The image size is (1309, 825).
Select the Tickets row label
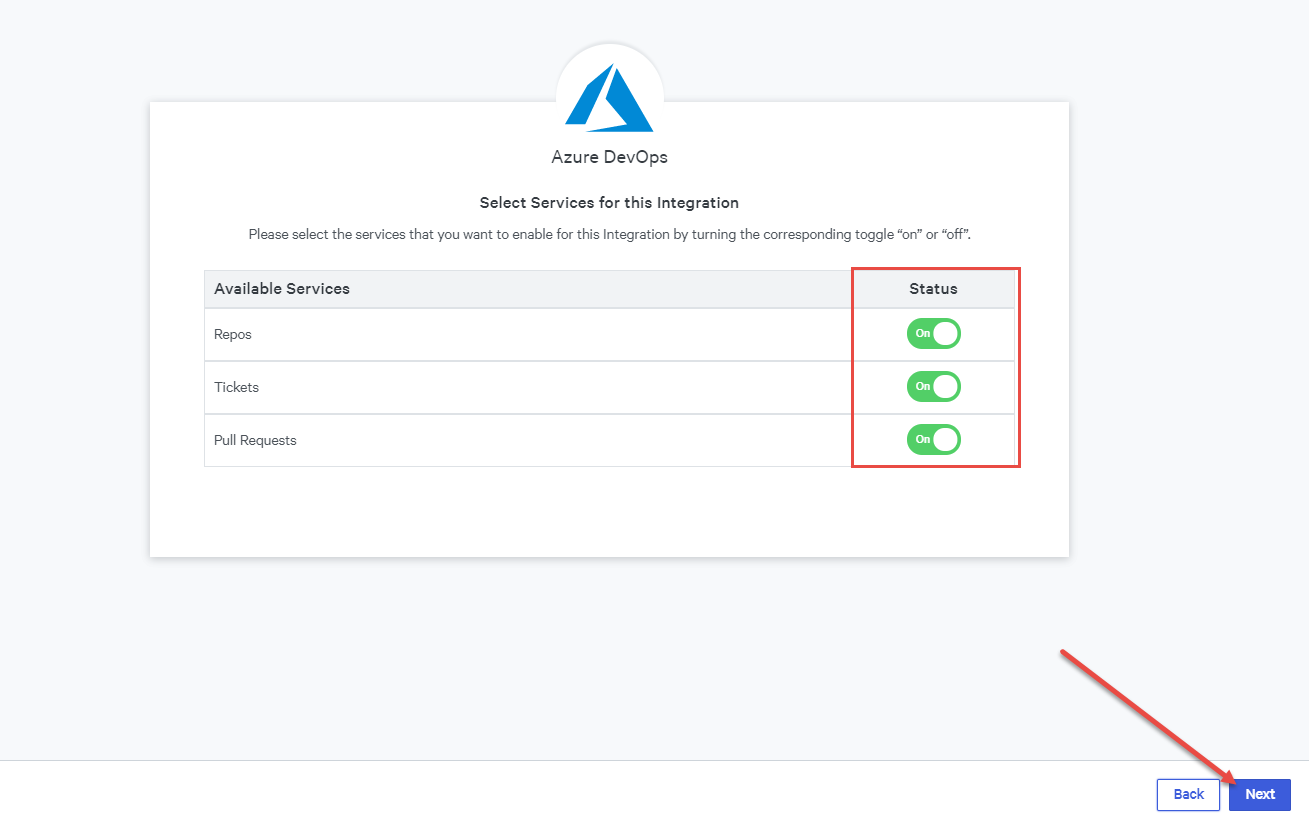237,388
